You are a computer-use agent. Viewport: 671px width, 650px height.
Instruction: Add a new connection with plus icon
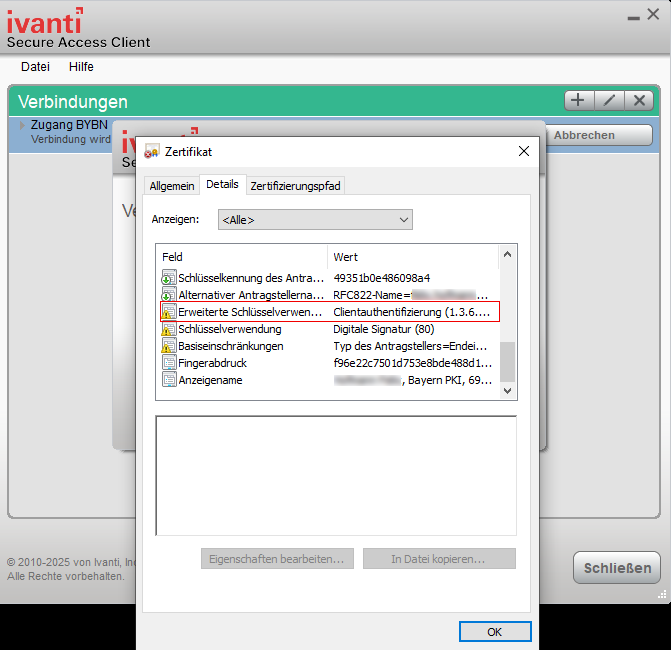tap(579, 101)
